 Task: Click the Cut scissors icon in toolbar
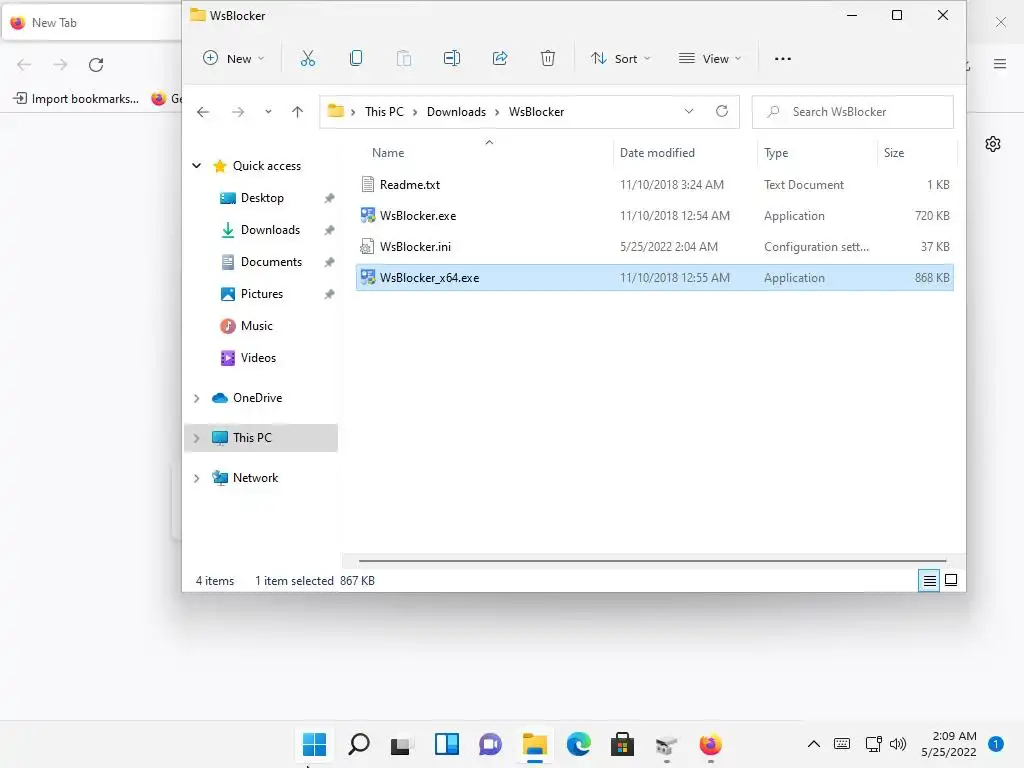pos(308,59)
